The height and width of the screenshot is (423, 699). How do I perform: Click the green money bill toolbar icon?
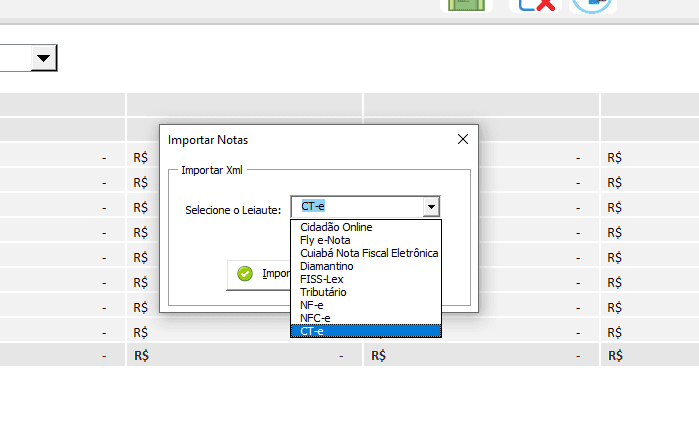(x=466, y=5)
